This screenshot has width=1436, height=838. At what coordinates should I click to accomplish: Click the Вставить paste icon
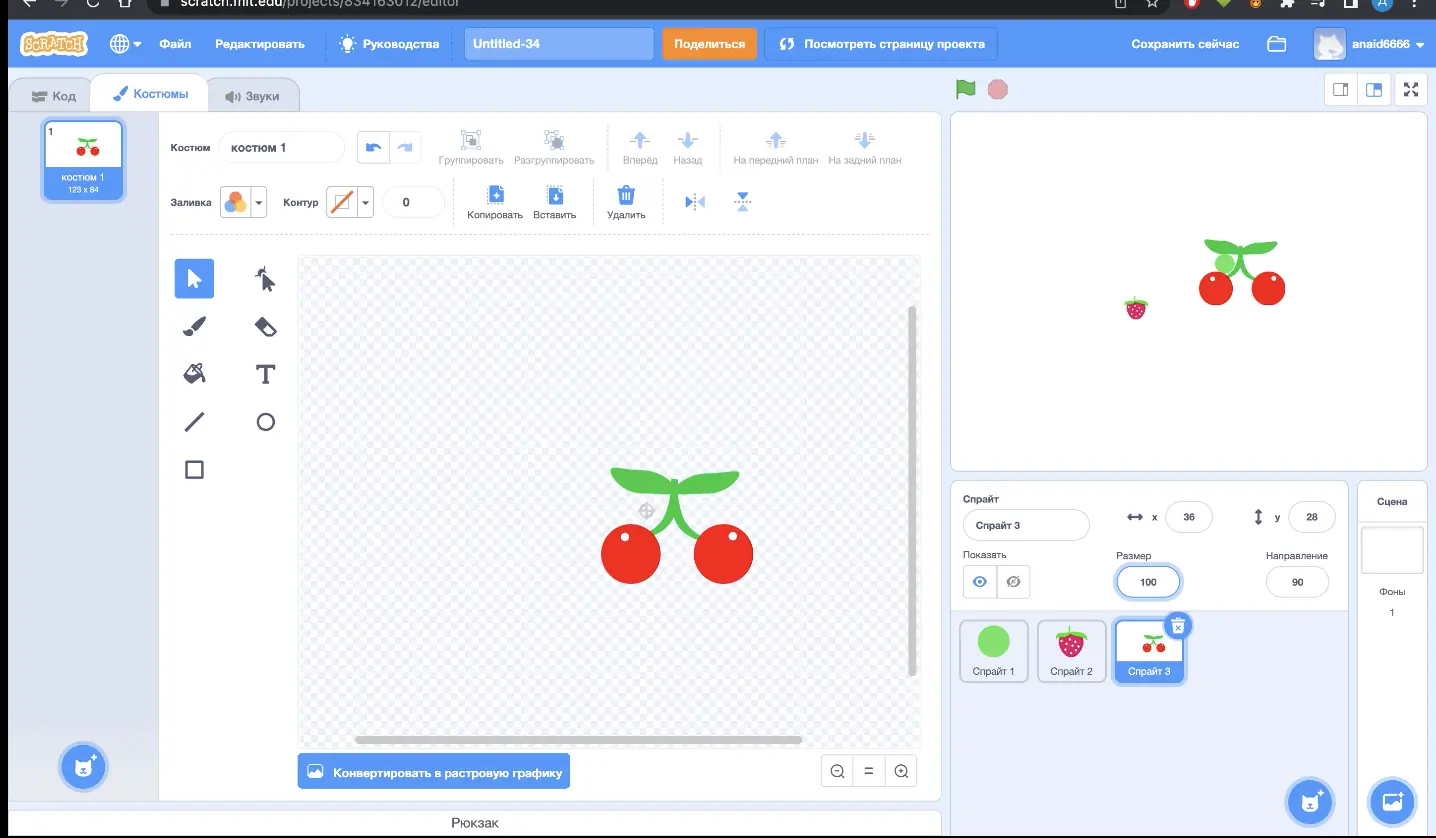coord(555,195)
